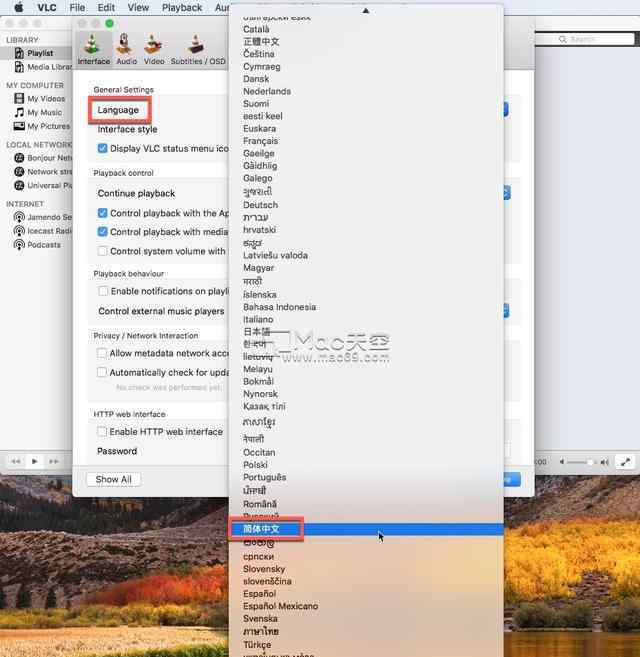Open My Videos in the sidebar
640x657 pixels.
(x=40, y=98)
